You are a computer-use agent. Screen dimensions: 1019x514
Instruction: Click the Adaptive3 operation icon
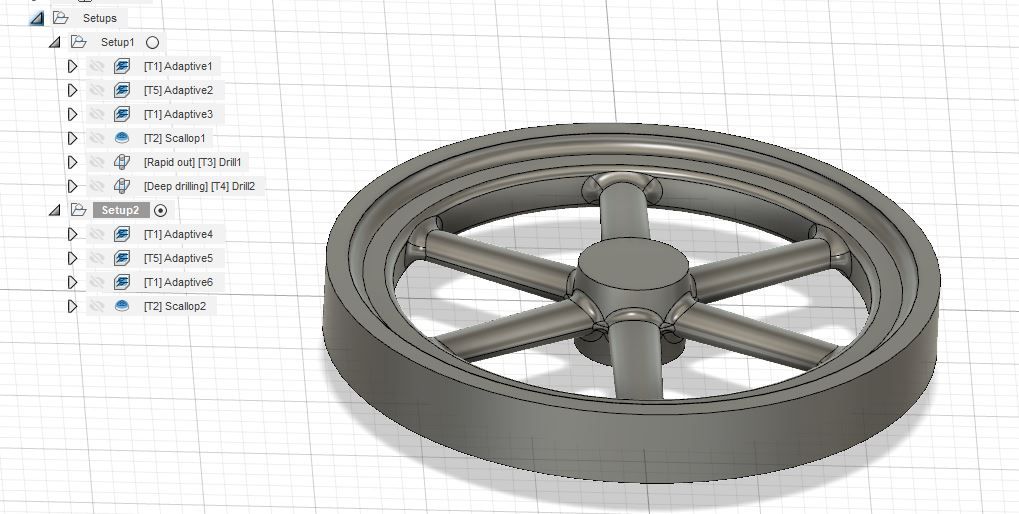[x=122, y=114]
